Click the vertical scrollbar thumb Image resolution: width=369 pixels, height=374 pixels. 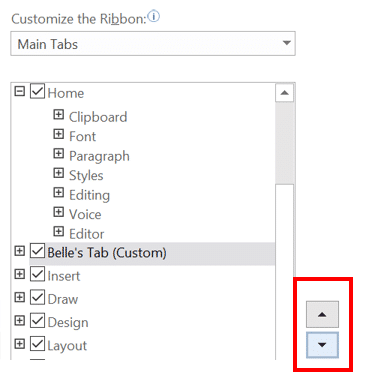tap(284, 143)
